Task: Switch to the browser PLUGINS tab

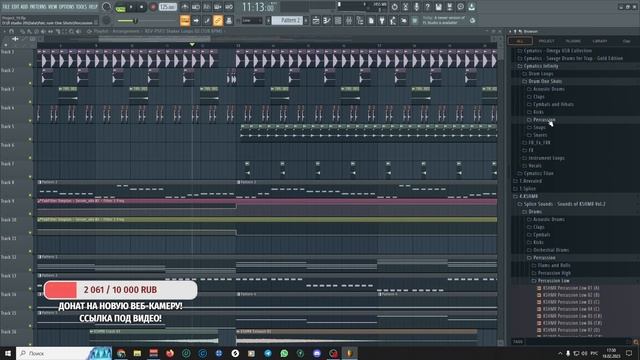Action: [x=573, y=41]
